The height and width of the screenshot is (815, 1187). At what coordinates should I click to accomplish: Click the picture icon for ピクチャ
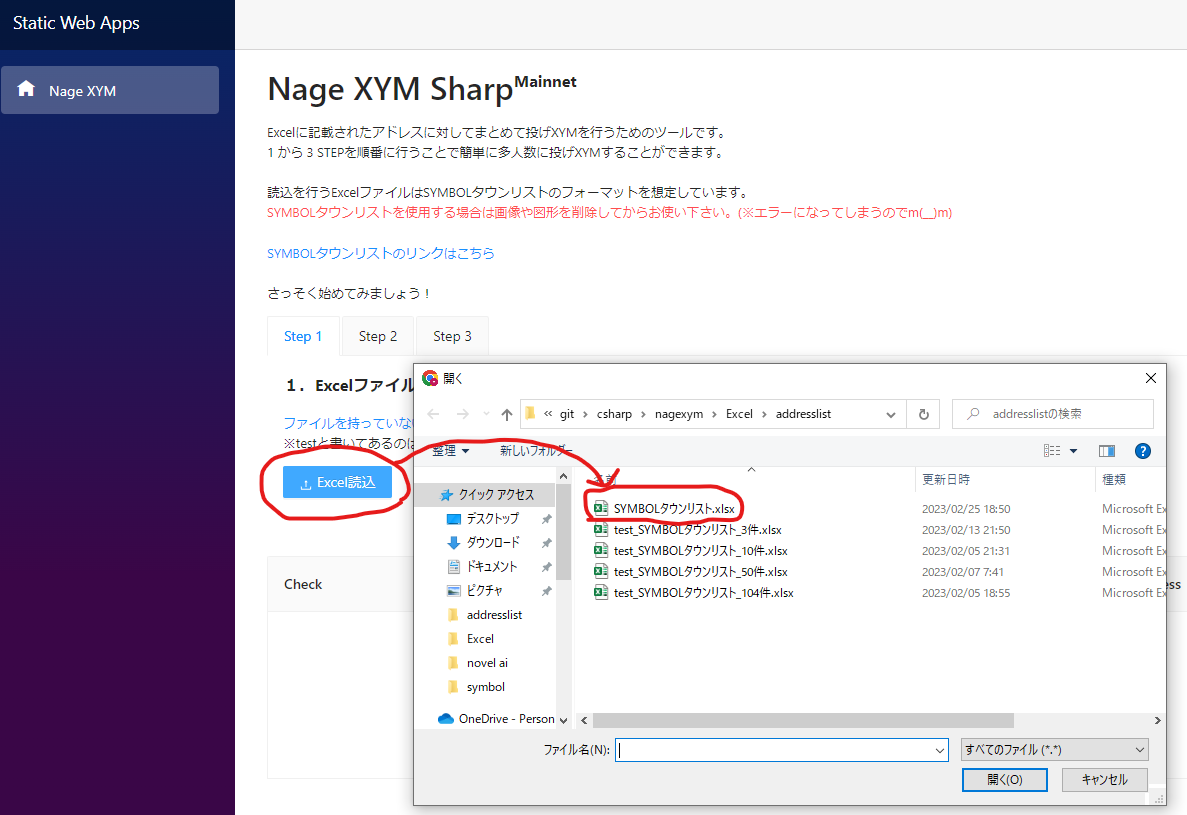[x=453, y=591]
